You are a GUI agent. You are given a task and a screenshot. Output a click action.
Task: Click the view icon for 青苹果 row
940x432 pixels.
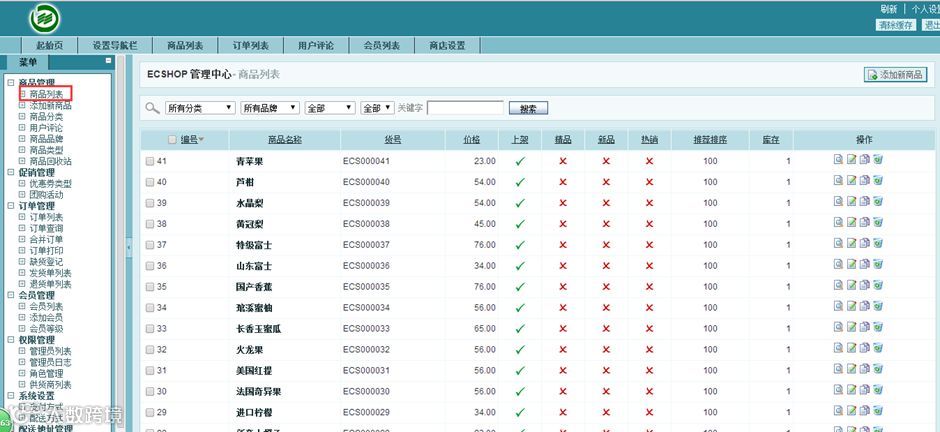click(x=838, y=159)
